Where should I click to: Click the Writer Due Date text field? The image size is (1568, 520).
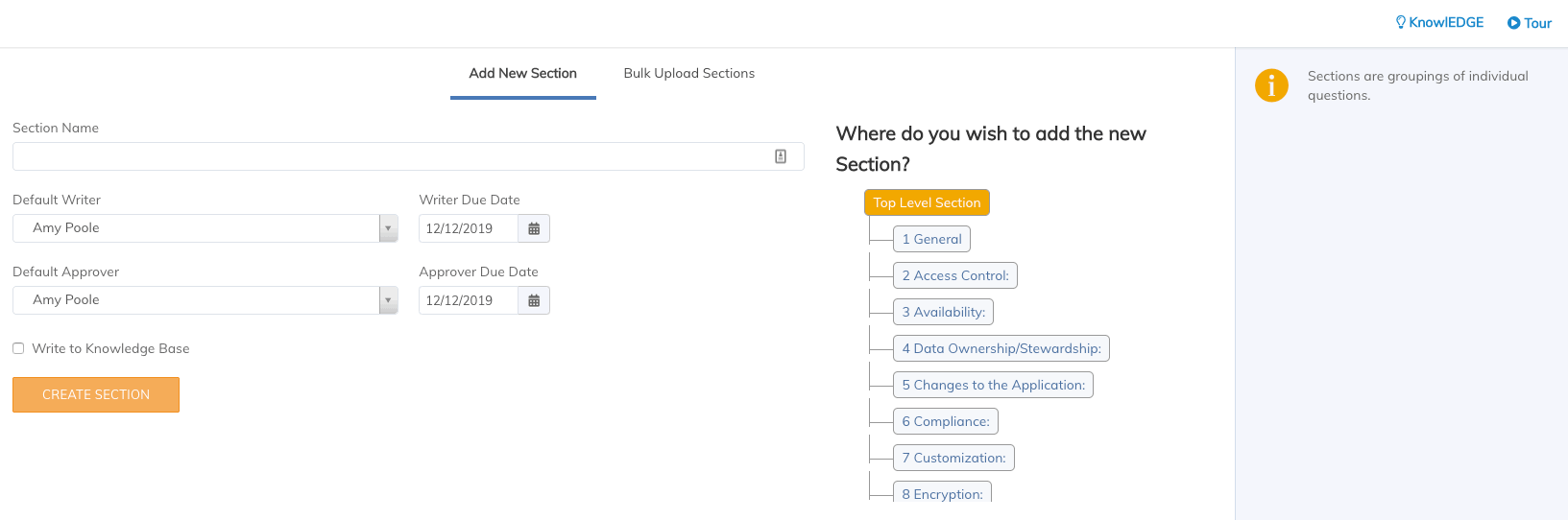tap(469, 228)
